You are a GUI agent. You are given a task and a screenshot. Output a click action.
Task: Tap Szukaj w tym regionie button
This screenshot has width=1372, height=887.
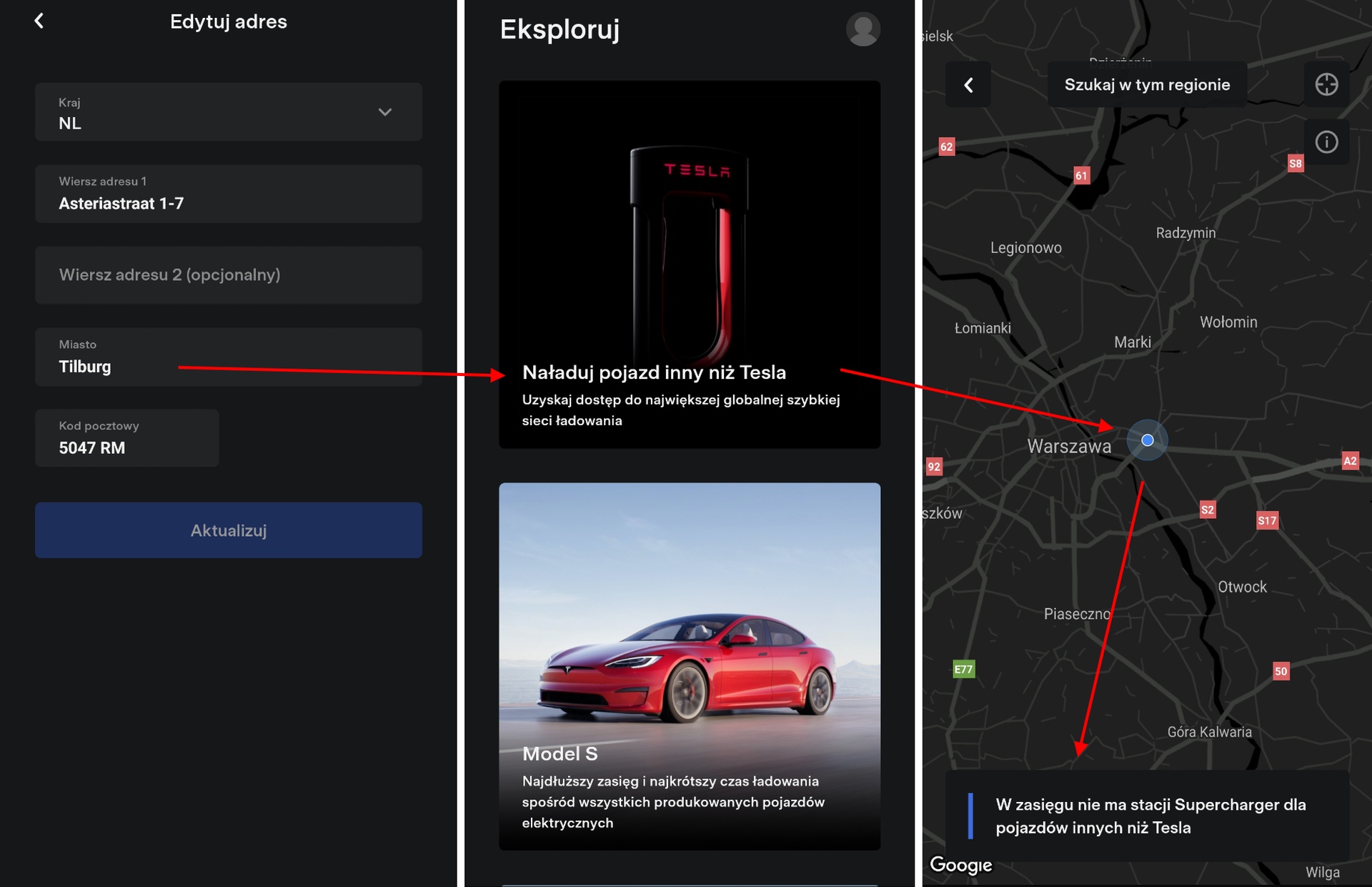1147,85
